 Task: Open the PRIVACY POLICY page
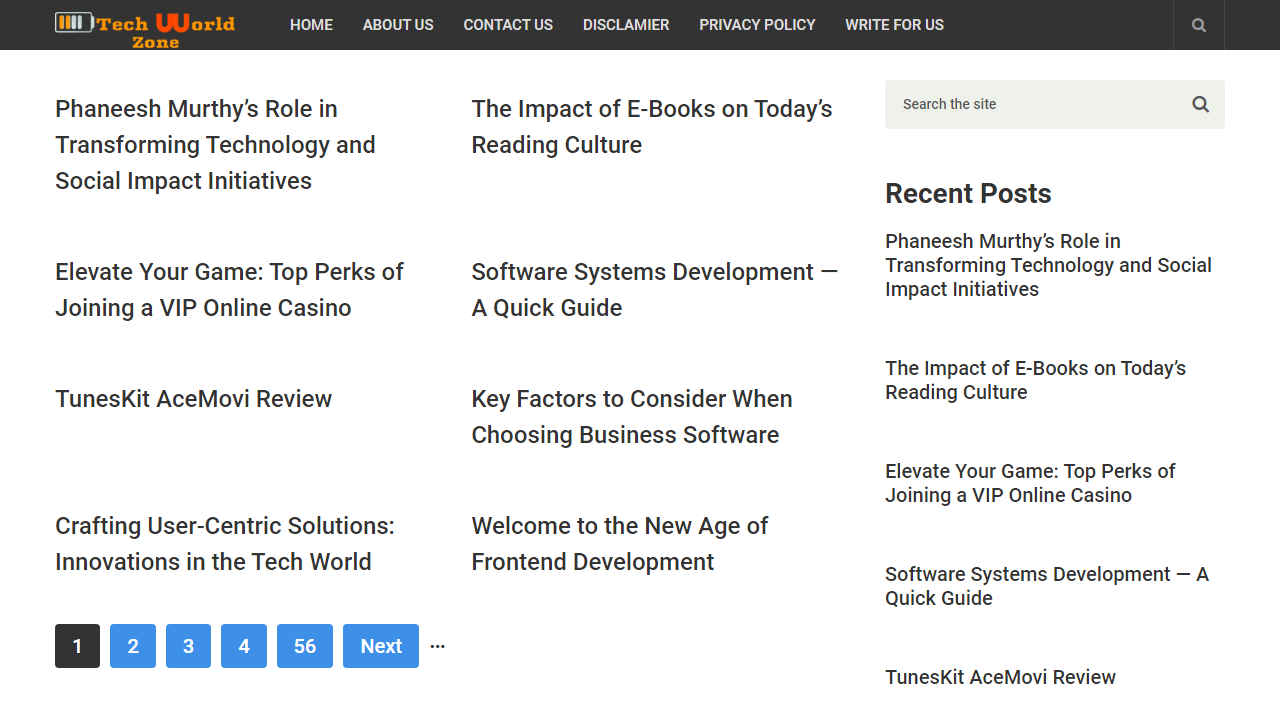click(x=757, y=24)
